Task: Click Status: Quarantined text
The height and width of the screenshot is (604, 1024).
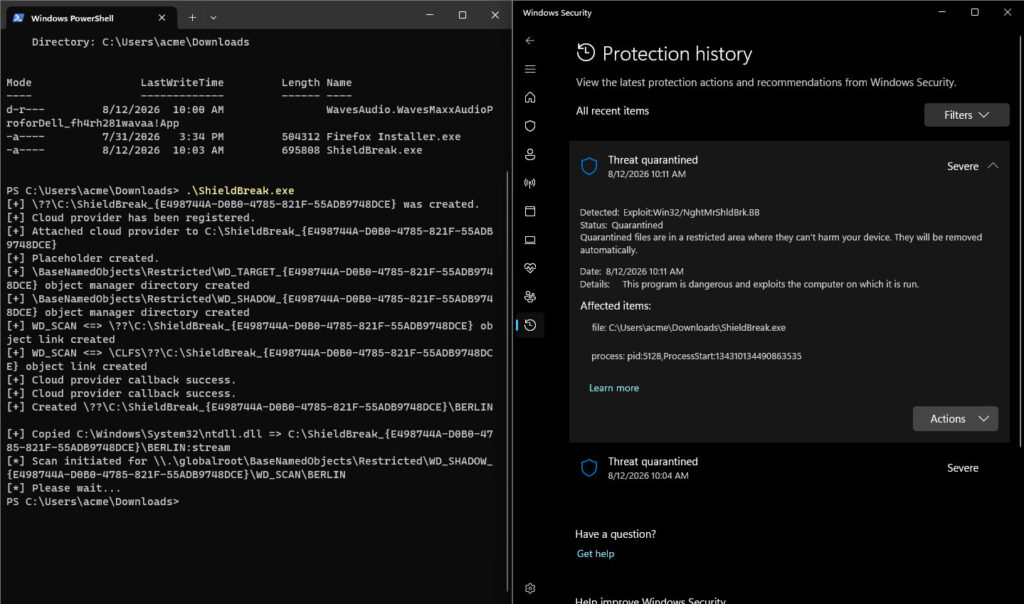Action: [x=621, y=225]
